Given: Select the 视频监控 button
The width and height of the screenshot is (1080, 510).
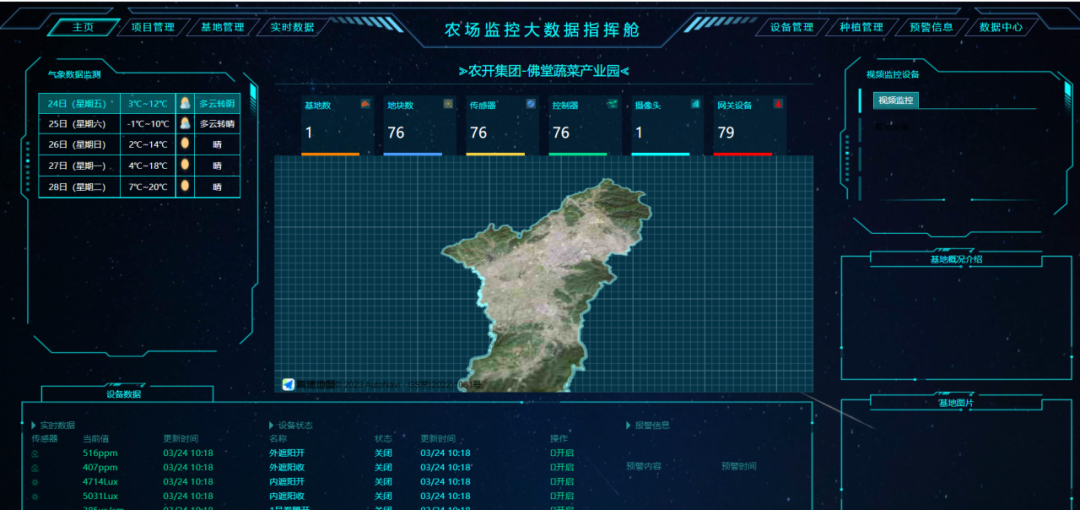Looking at the screenshot, I should [x=895, y=101].
